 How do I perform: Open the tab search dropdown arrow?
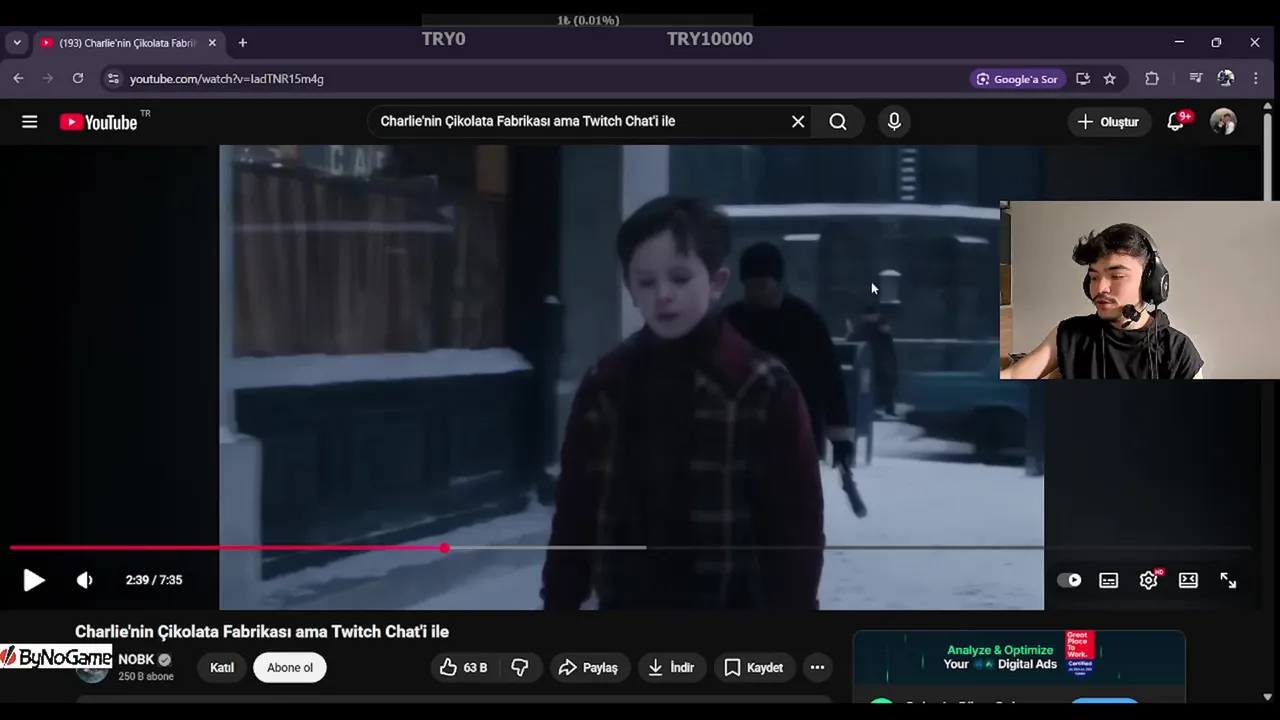17,43
